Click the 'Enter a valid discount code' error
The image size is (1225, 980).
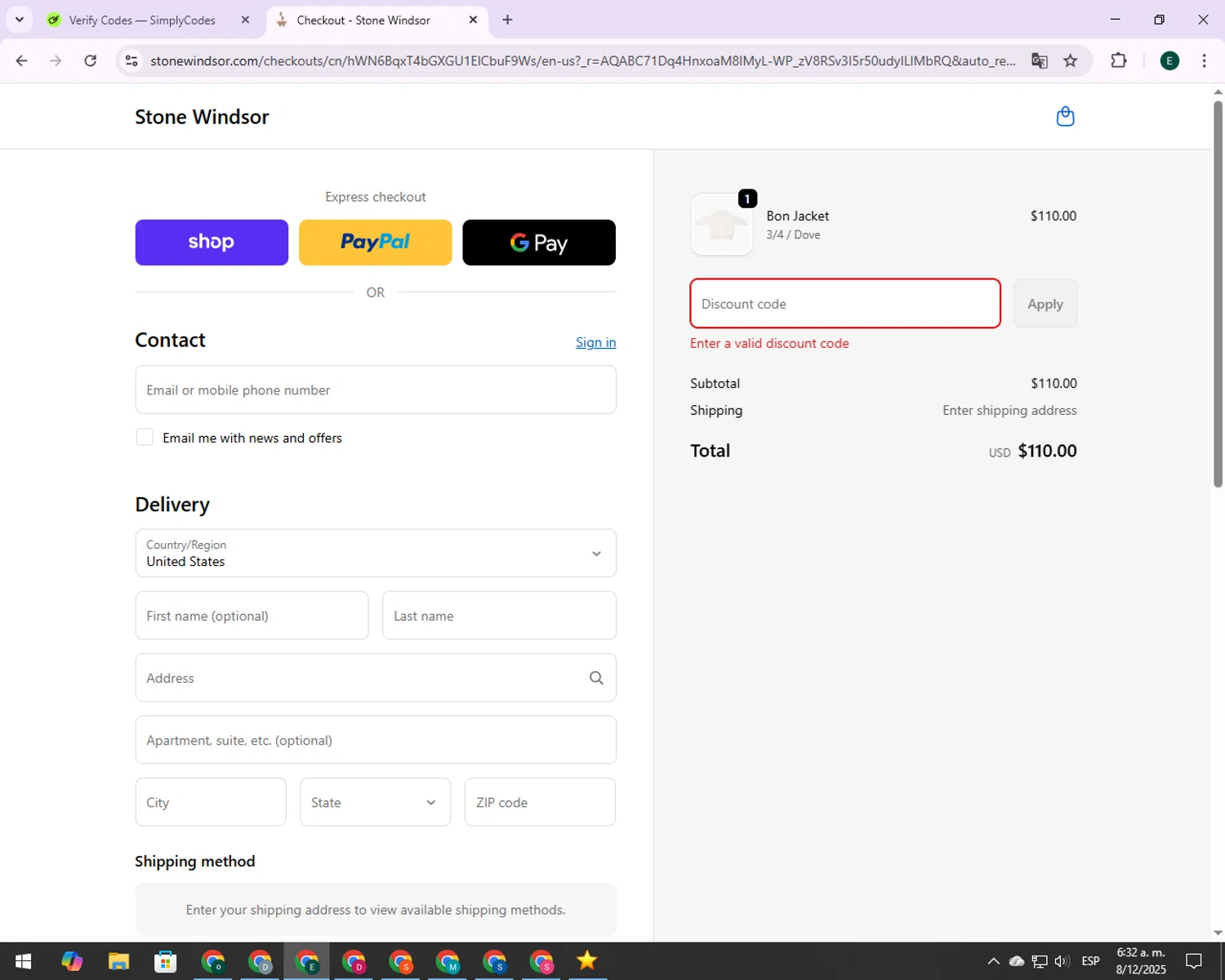click(769, 343)
